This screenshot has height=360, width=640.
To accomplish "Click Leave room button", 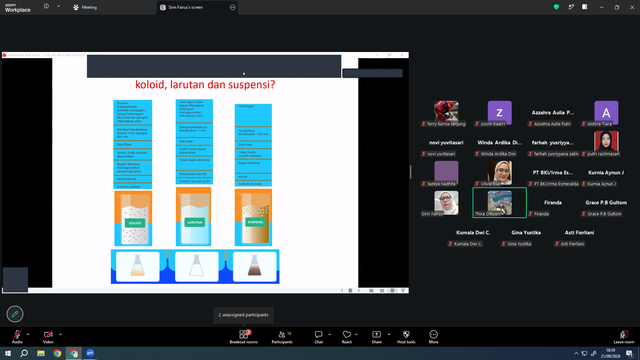I will click(624, 337).
